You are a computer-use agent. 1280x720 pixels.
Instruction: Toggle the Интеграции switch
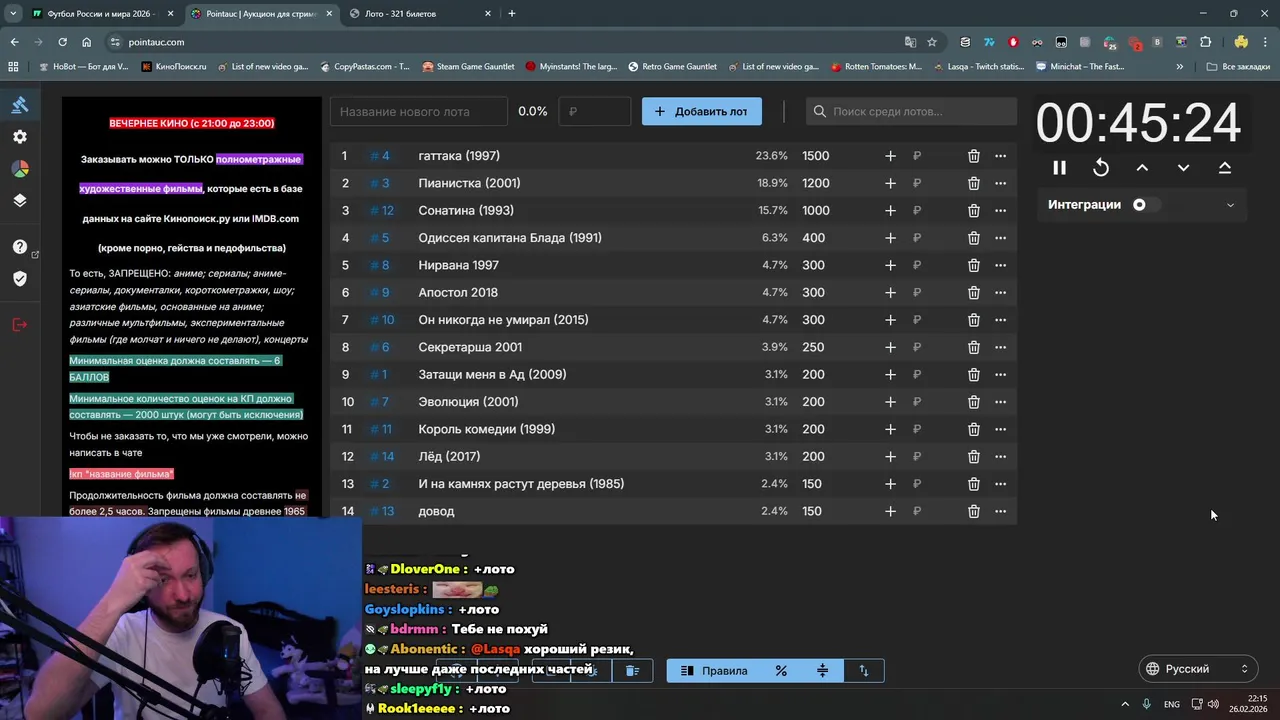coord(1146,205)
